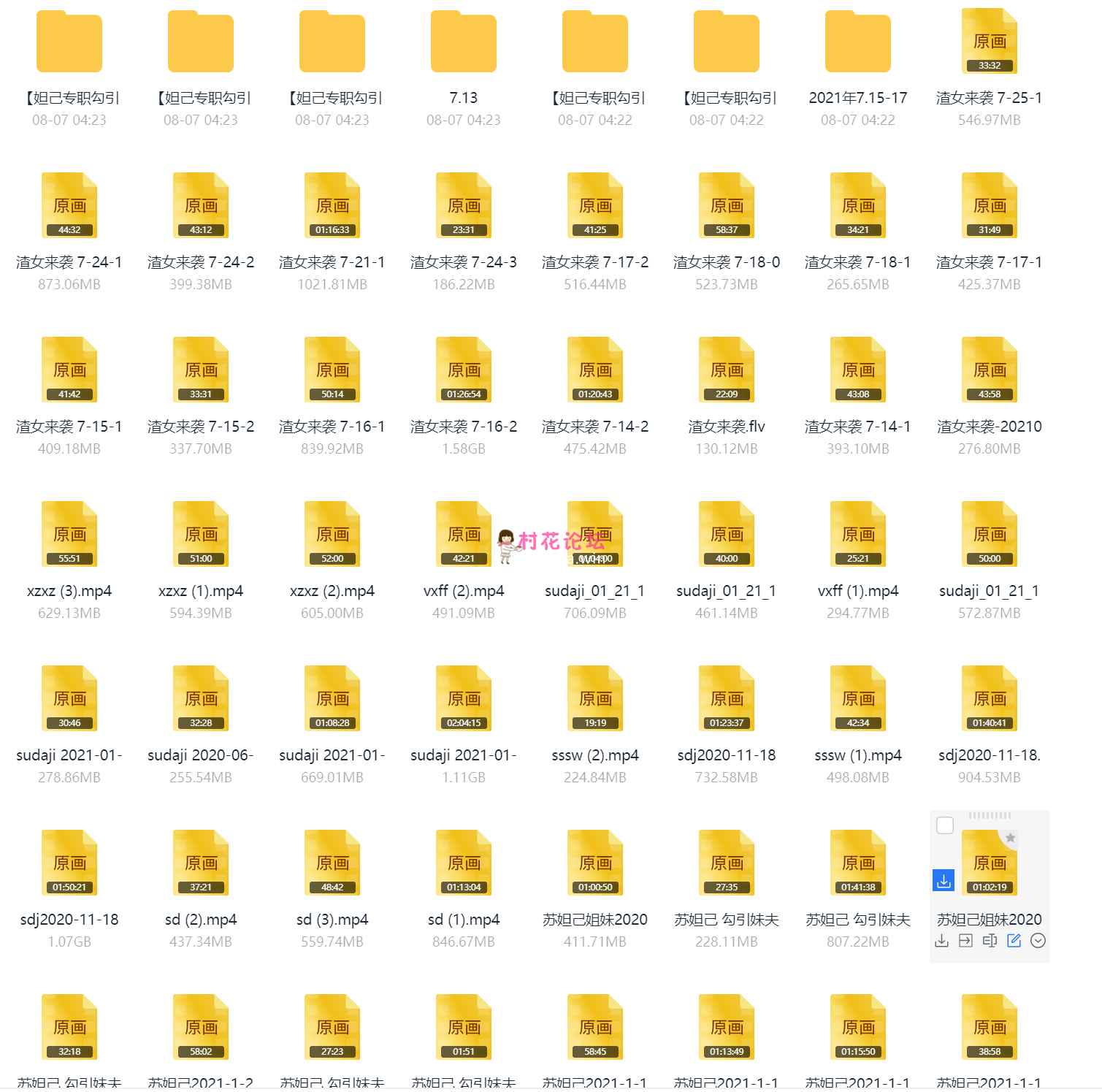The image size is (1102, 1092).
Task: Select the 渣女来袭 7-24-3 video icon
Action: pyautogui.click(x=464, y=205)
